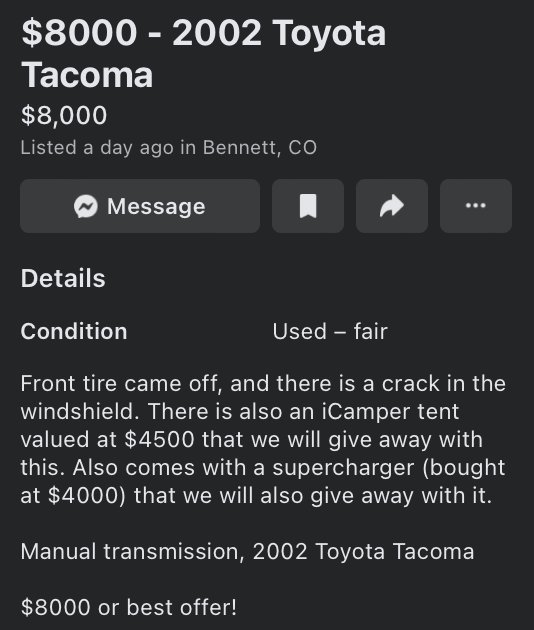Click the Messenger icon in Message button
The width and height of the screenshot is (534, 630).
(x=86, y=207)
